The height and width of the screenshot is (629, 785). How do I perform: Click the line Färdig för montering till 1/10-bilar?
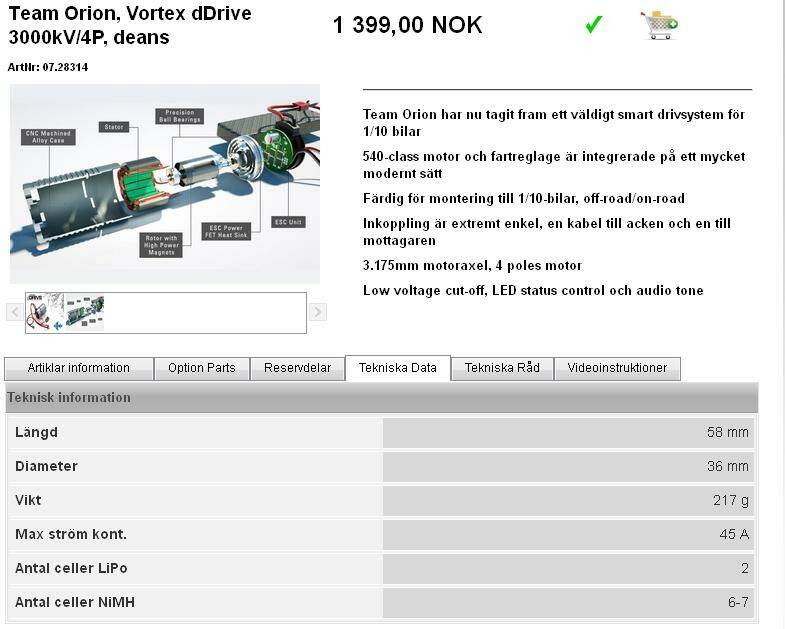(x=524, y=199)
